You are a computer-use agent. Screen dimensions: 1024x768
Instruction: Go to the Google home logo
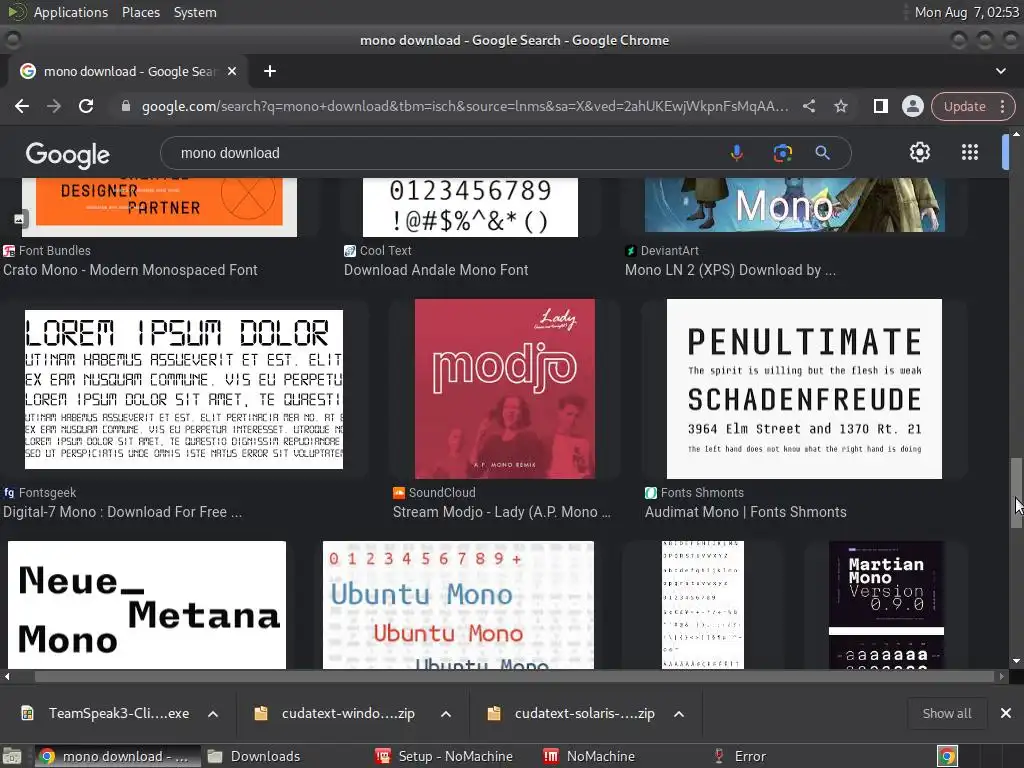(68, 155)
